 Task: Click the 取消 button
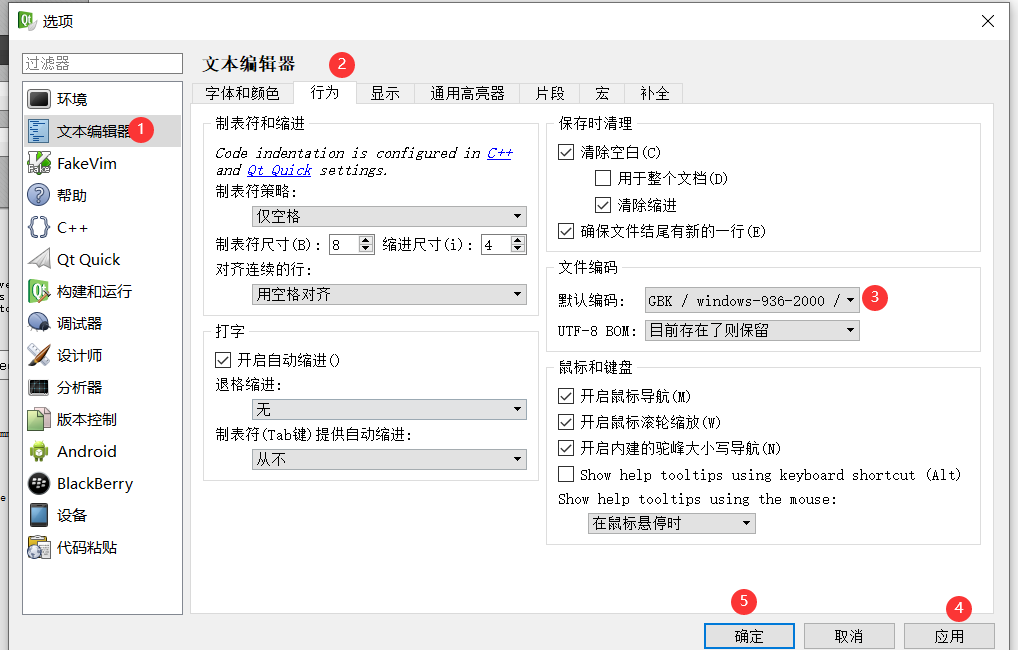[849, 636]
